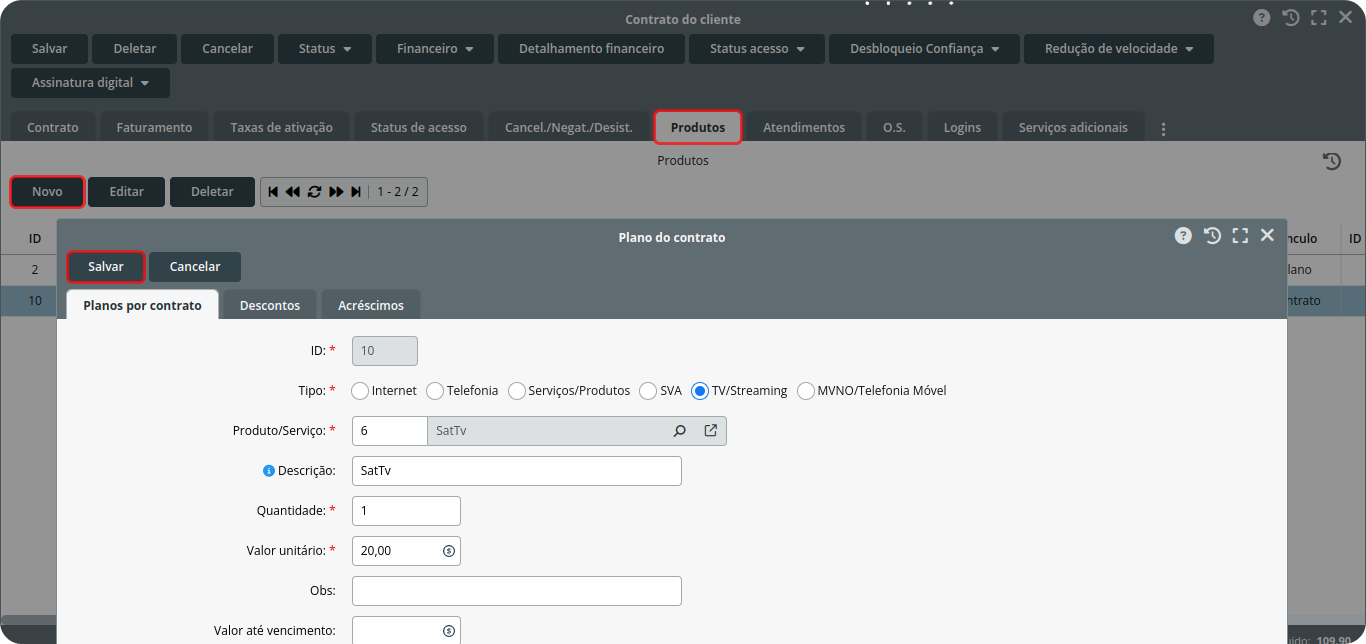Screen dimensions: 1366x644
Task: Refresh the Produtos records list
Action: 314,192
